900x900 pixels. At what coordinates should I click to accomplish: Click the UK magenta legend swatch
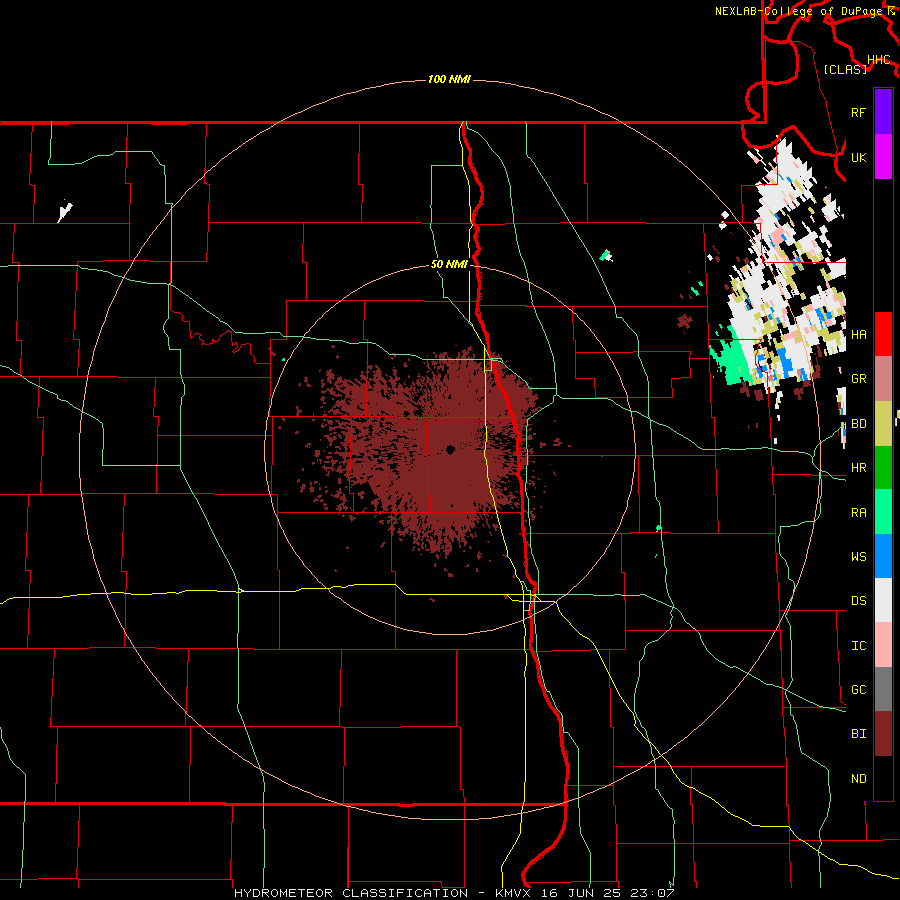[883, 157]
